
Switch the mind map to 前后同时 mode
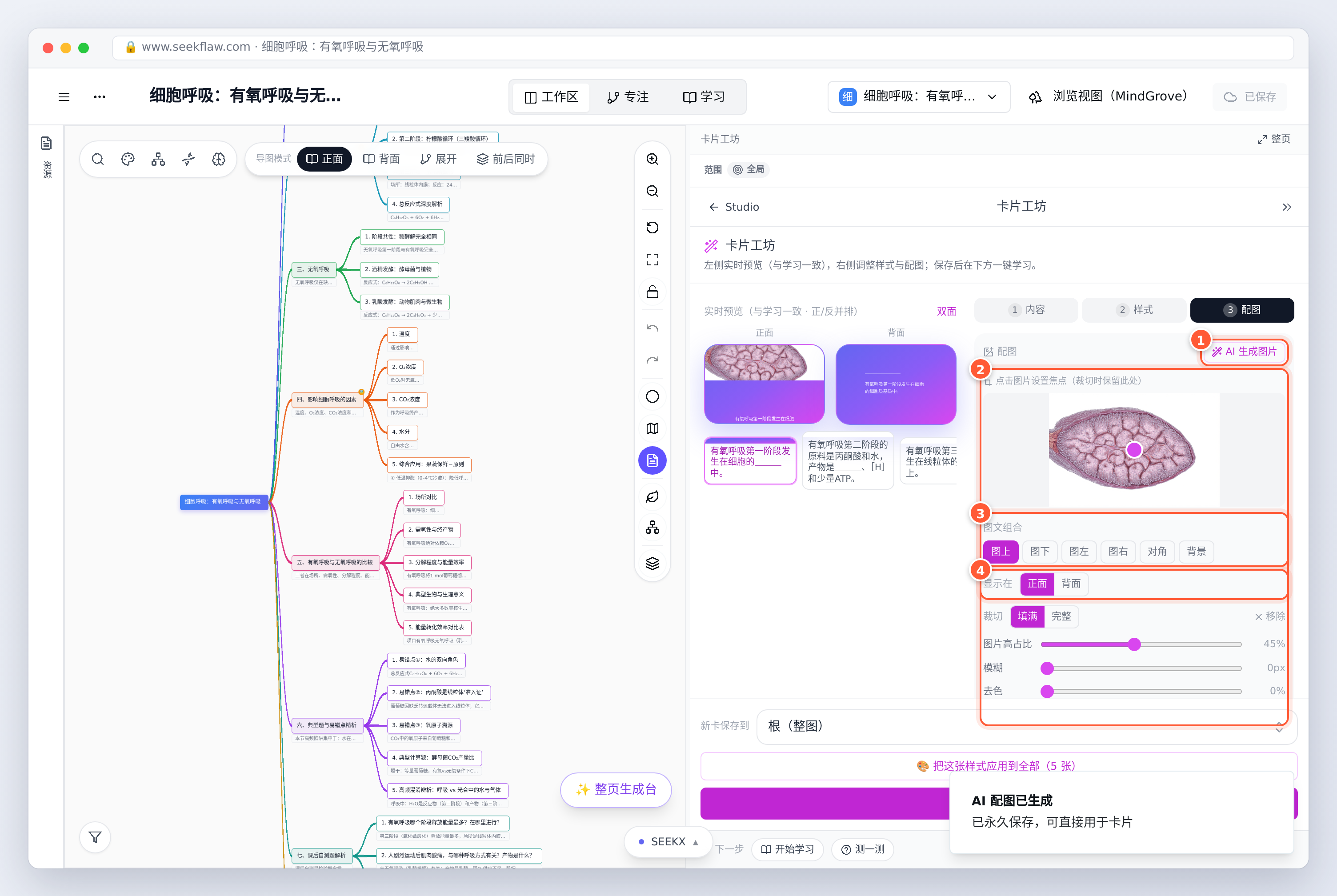[506, 159]
